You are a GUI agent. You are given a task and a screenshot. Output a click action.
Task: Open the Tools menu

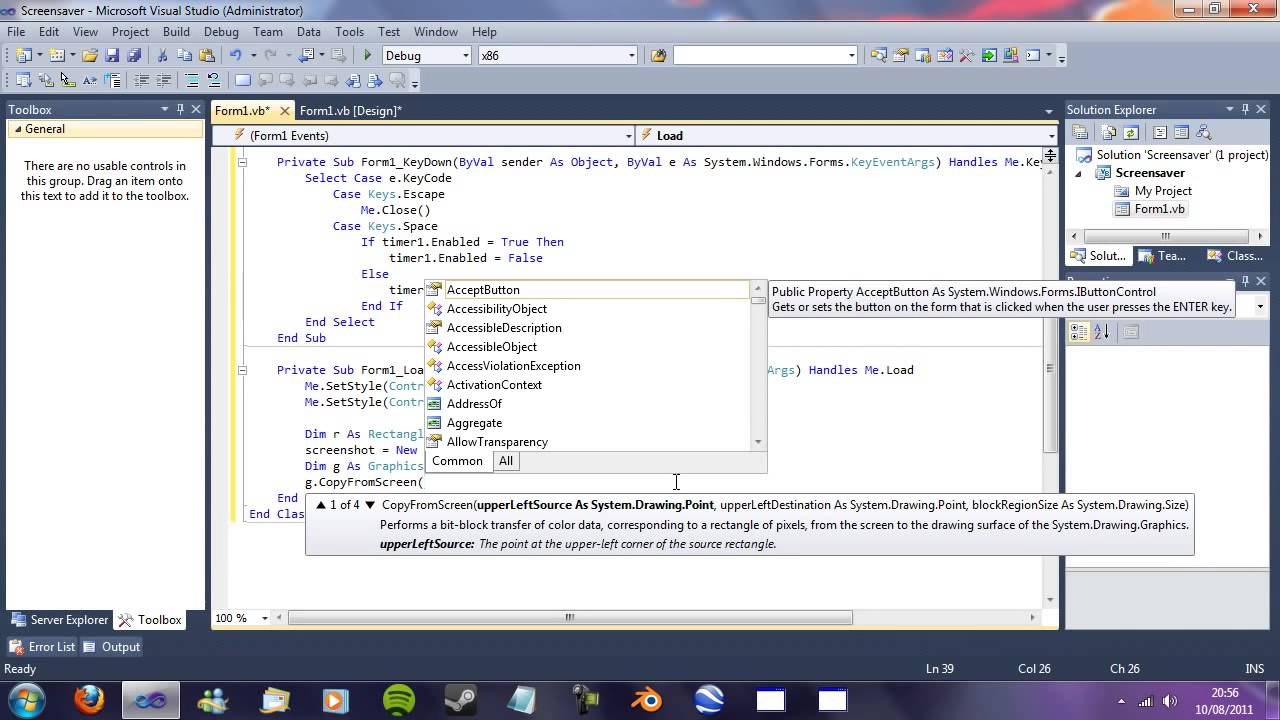coord(349,32)
